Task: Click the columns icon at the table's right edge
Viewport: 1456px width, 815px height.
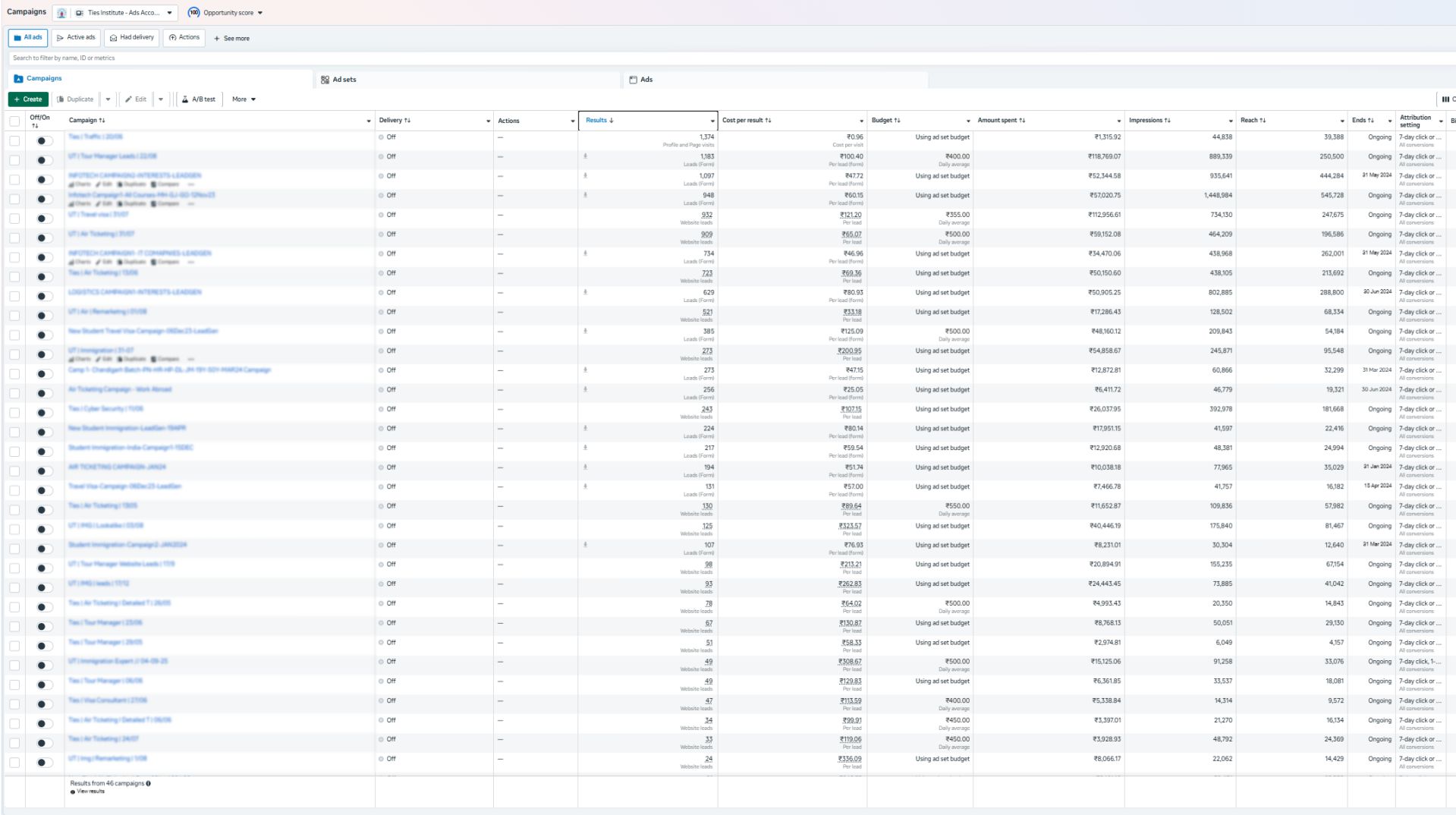Action: coord(1445,99)
